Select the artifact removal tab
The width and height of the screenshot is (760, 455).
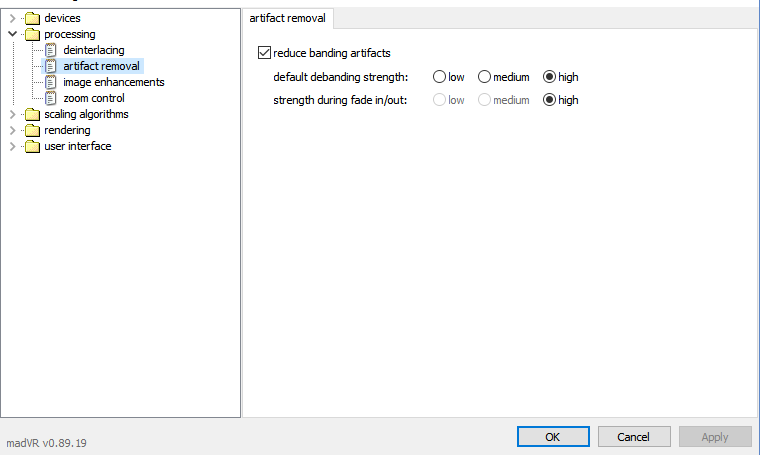[287, 18]
